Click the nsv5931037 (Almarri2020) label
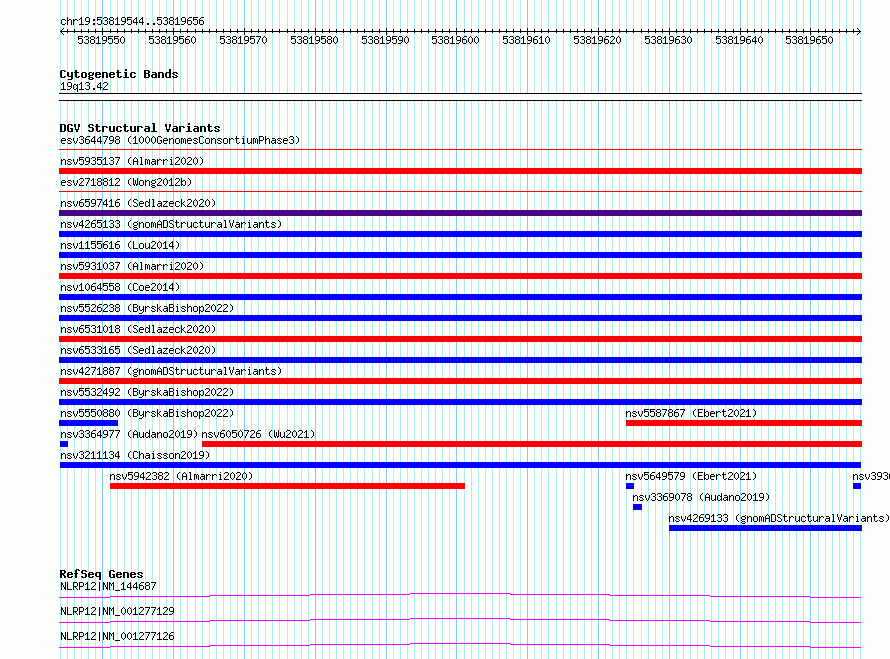Screen dimensions: 890x659 coord(132,266)
